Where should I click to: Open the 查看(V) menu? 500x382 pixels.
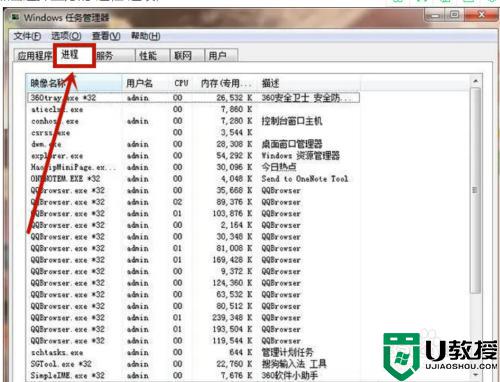click(106, 36)
